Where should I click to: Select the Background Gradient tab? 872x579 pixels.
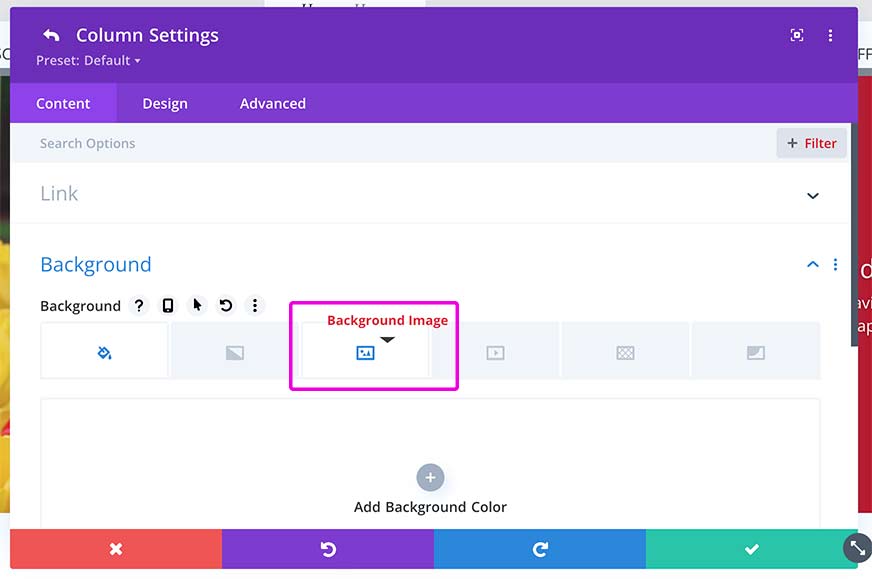(x=235, y=353)
